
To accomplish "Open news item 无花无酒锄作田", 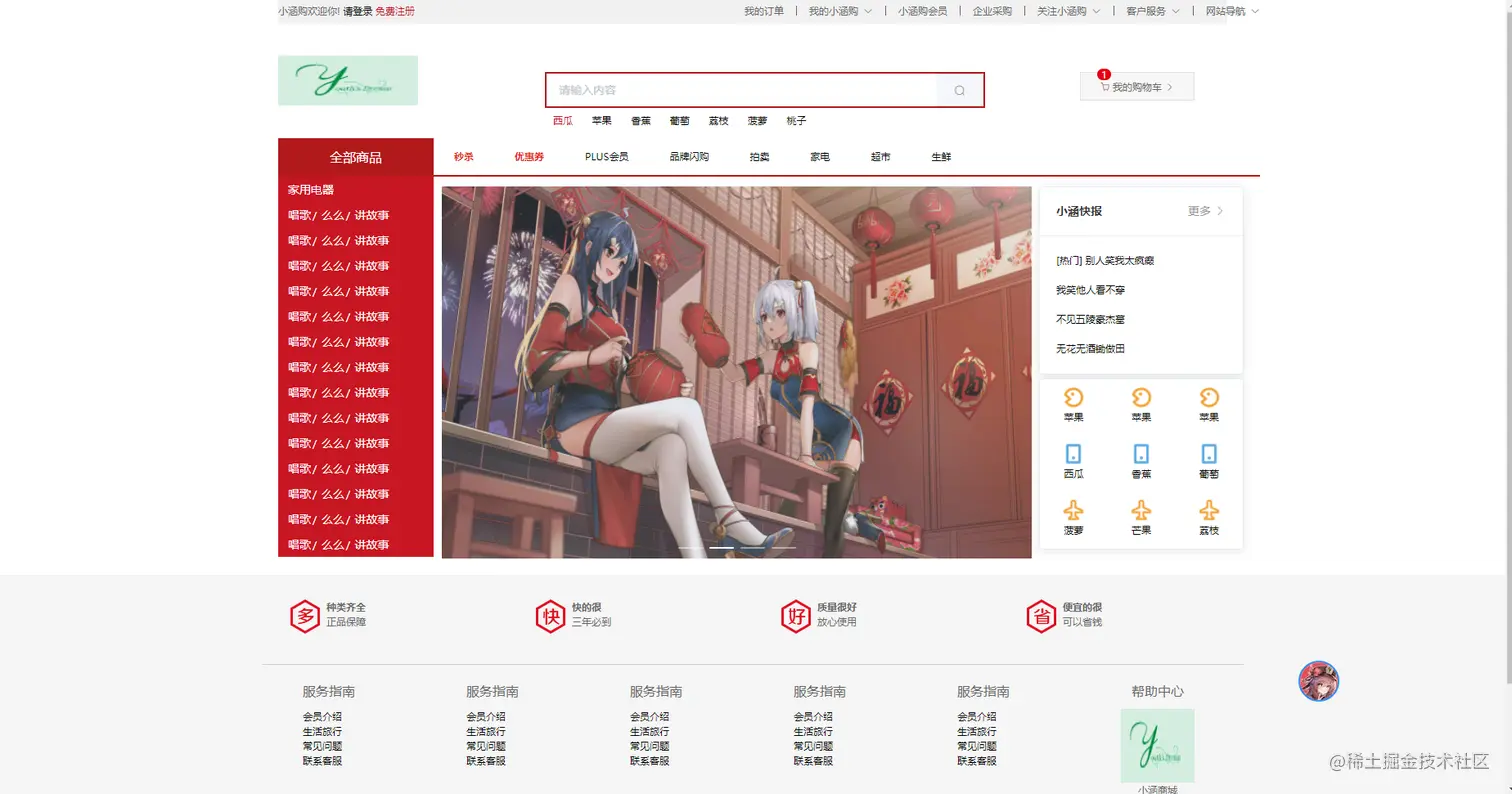I will (x=1091, y=349).
